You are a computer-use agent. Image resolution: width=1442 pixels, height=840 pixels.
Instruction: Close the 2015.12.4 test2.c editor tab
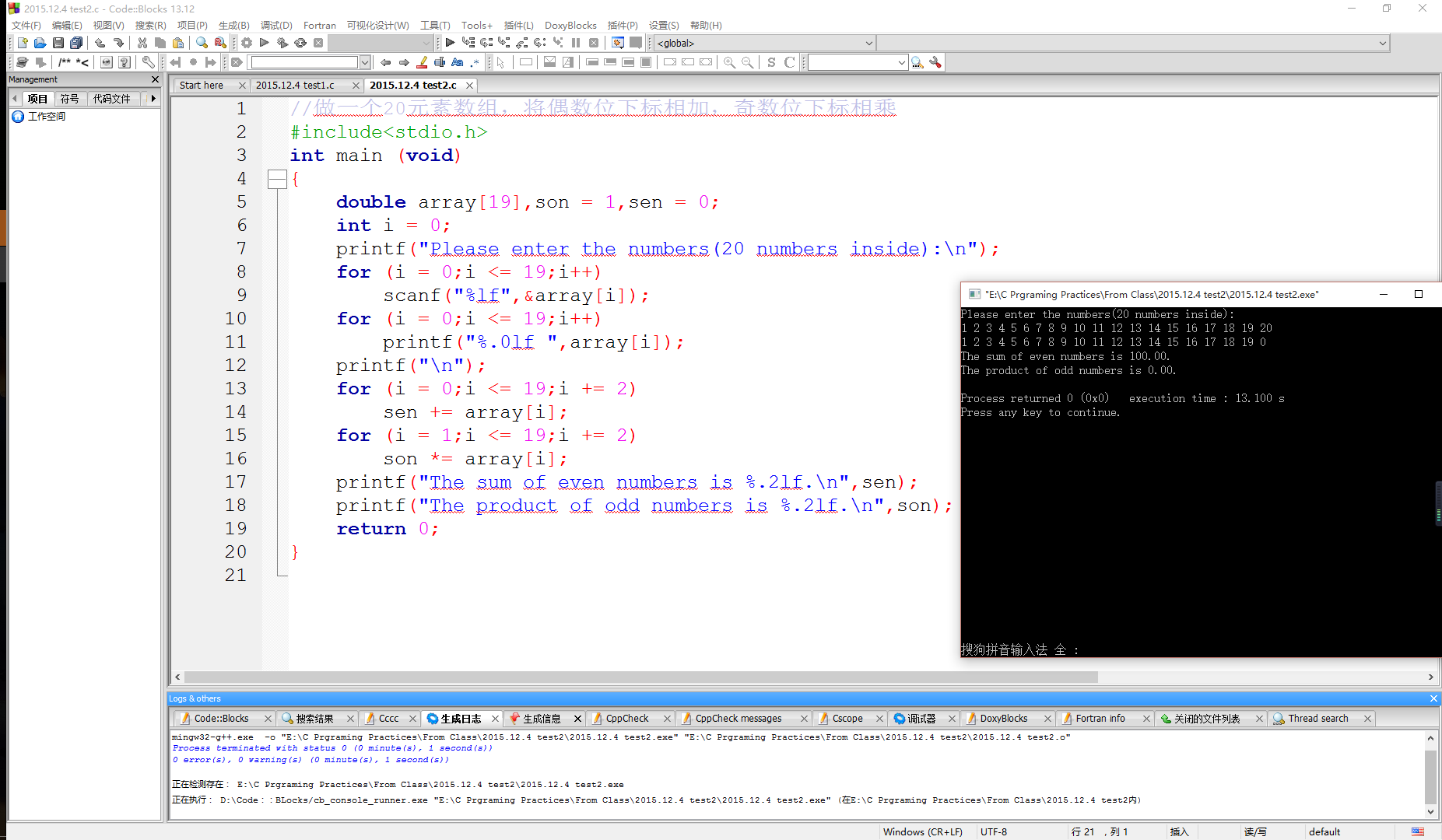click(x=469, y=85)
